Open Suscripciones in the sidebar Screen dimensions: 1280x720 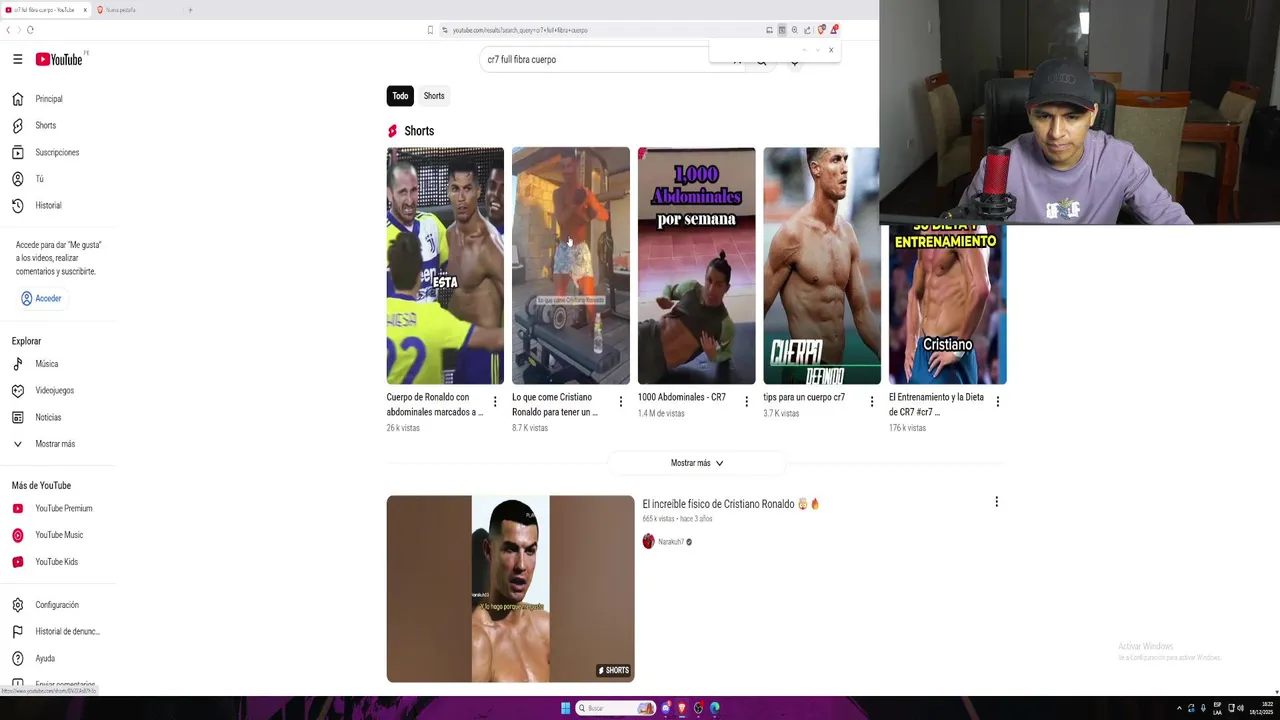[x=56, y=152]
